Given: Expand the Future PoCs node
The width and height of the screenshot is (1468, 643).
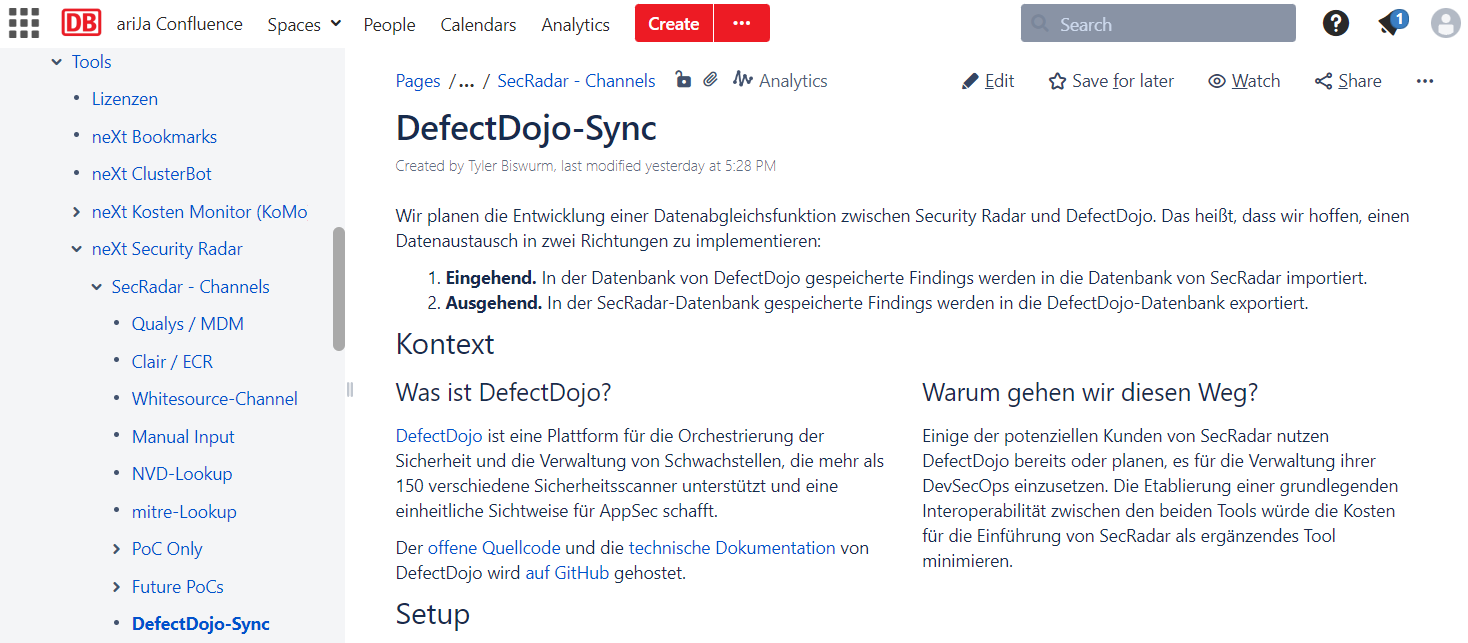Looking at the screenshot, I should tap(117, 587).
